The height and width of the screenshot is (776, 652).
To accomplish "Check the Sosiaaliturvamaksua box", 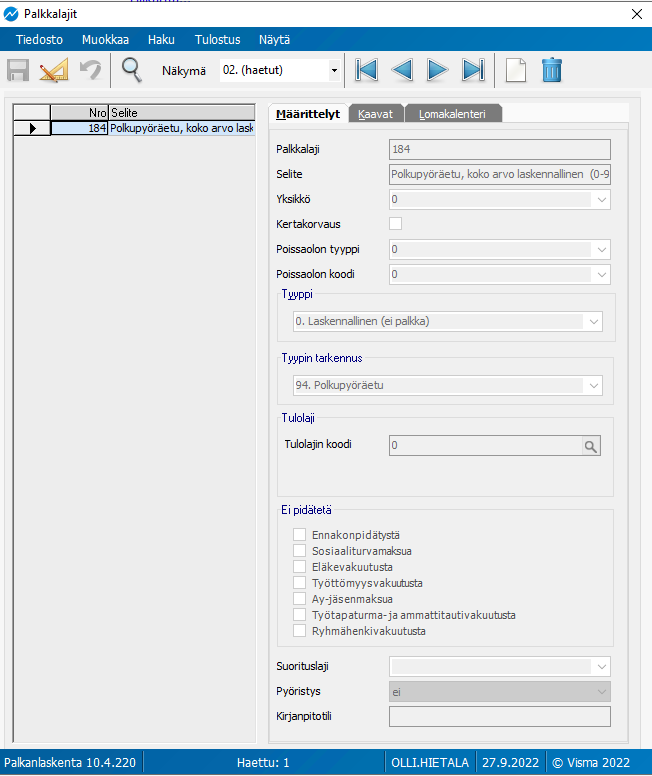I will coord(300,551).
